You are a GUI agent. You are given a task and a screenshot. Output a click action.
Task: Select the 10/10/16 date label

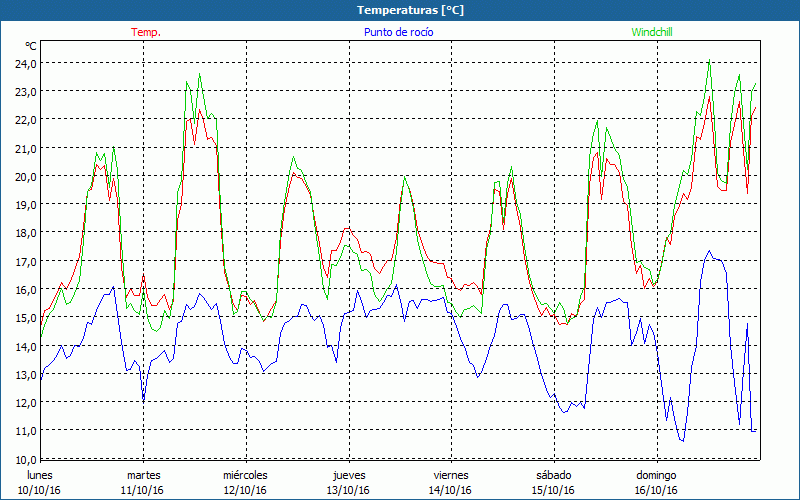(x=40, y=490)
